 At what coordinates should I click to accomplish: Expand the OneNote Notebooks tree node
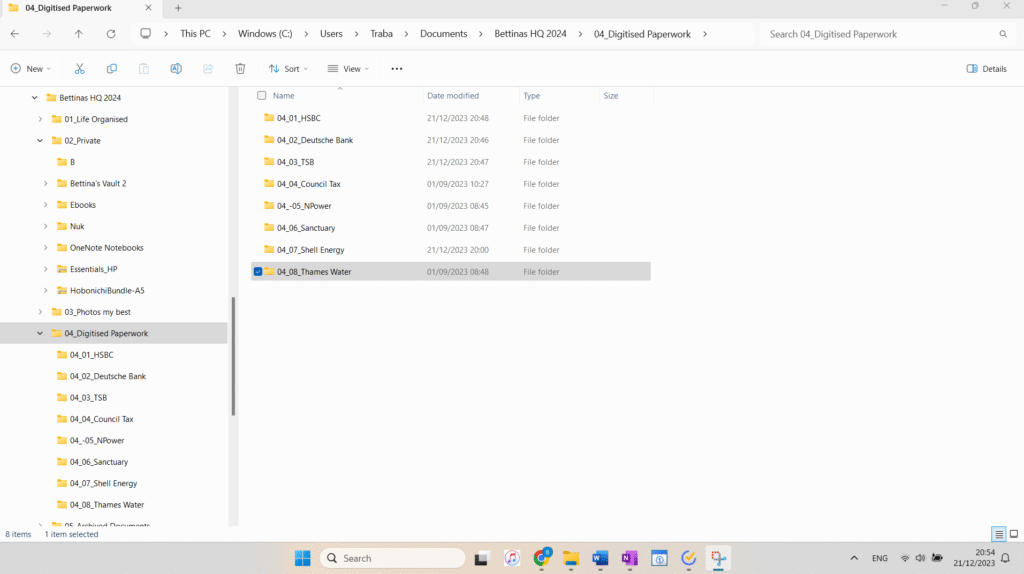(x=46, y=247)
